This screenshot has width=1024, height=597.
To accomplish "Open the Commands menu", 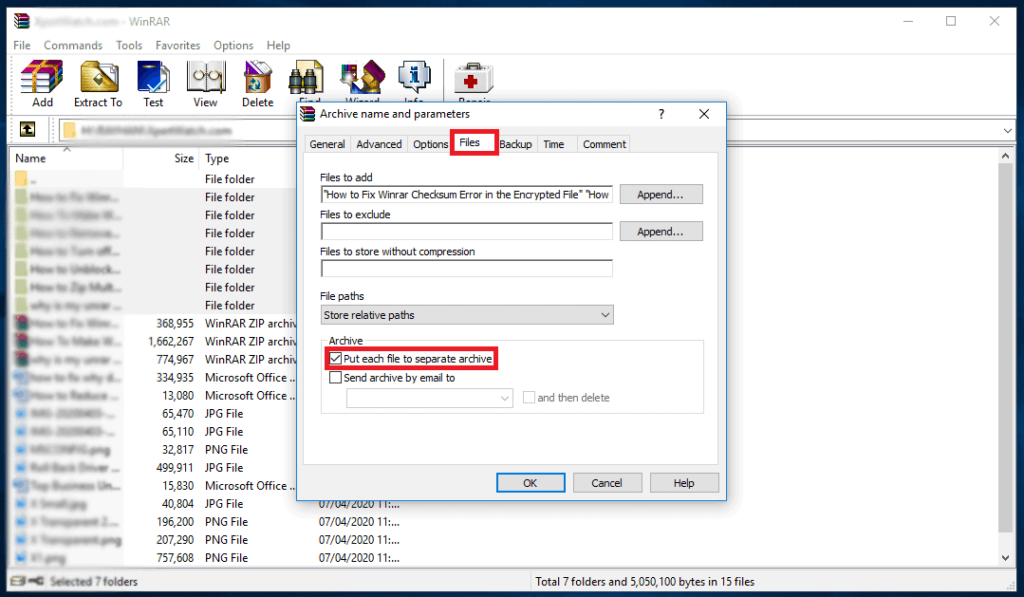I will (x=73, y=45).
